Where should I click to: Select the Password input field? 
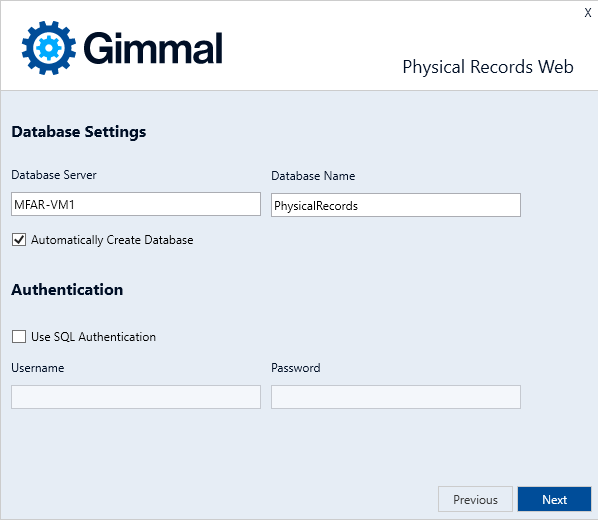(396, 397)
